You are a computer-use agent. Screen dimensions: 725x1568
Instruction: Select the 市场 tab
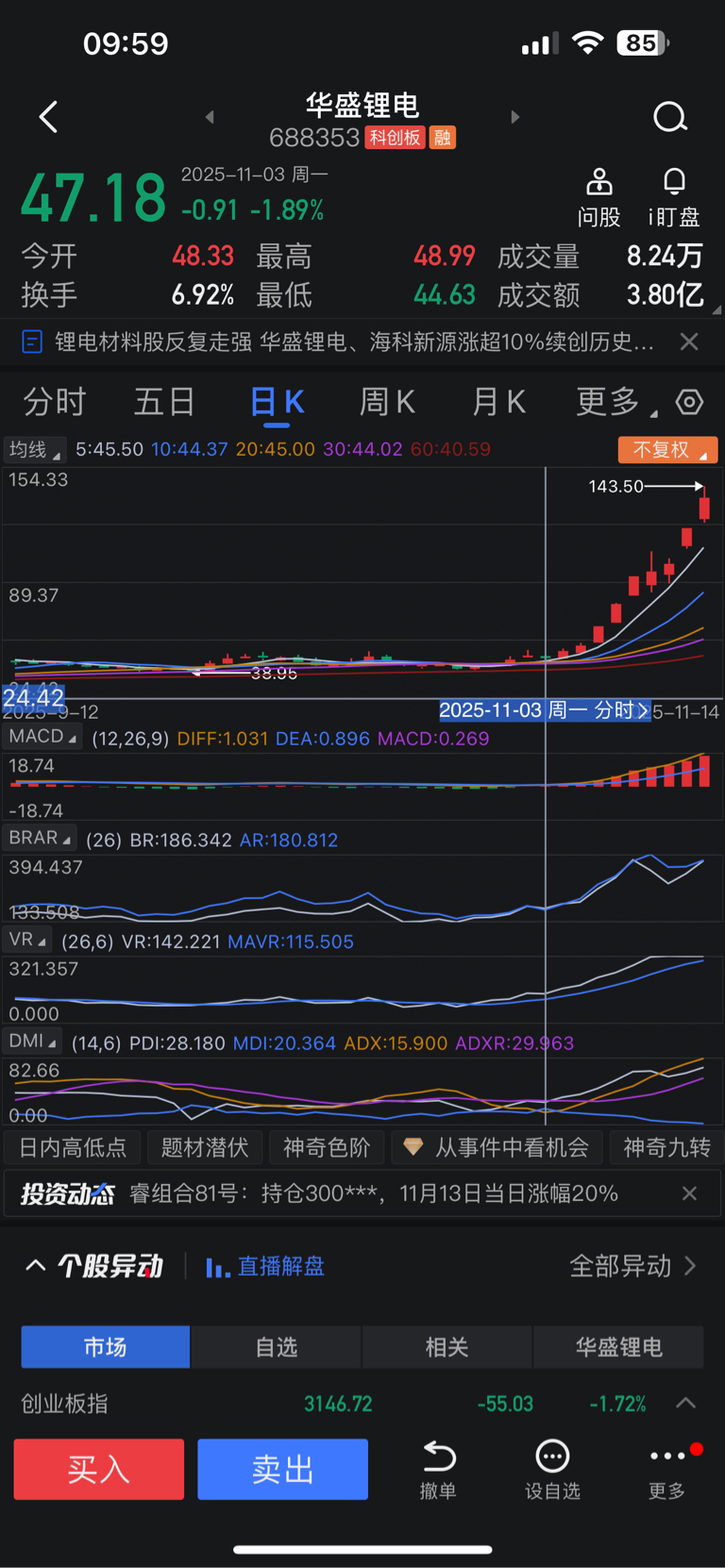tap(106, 1347)
